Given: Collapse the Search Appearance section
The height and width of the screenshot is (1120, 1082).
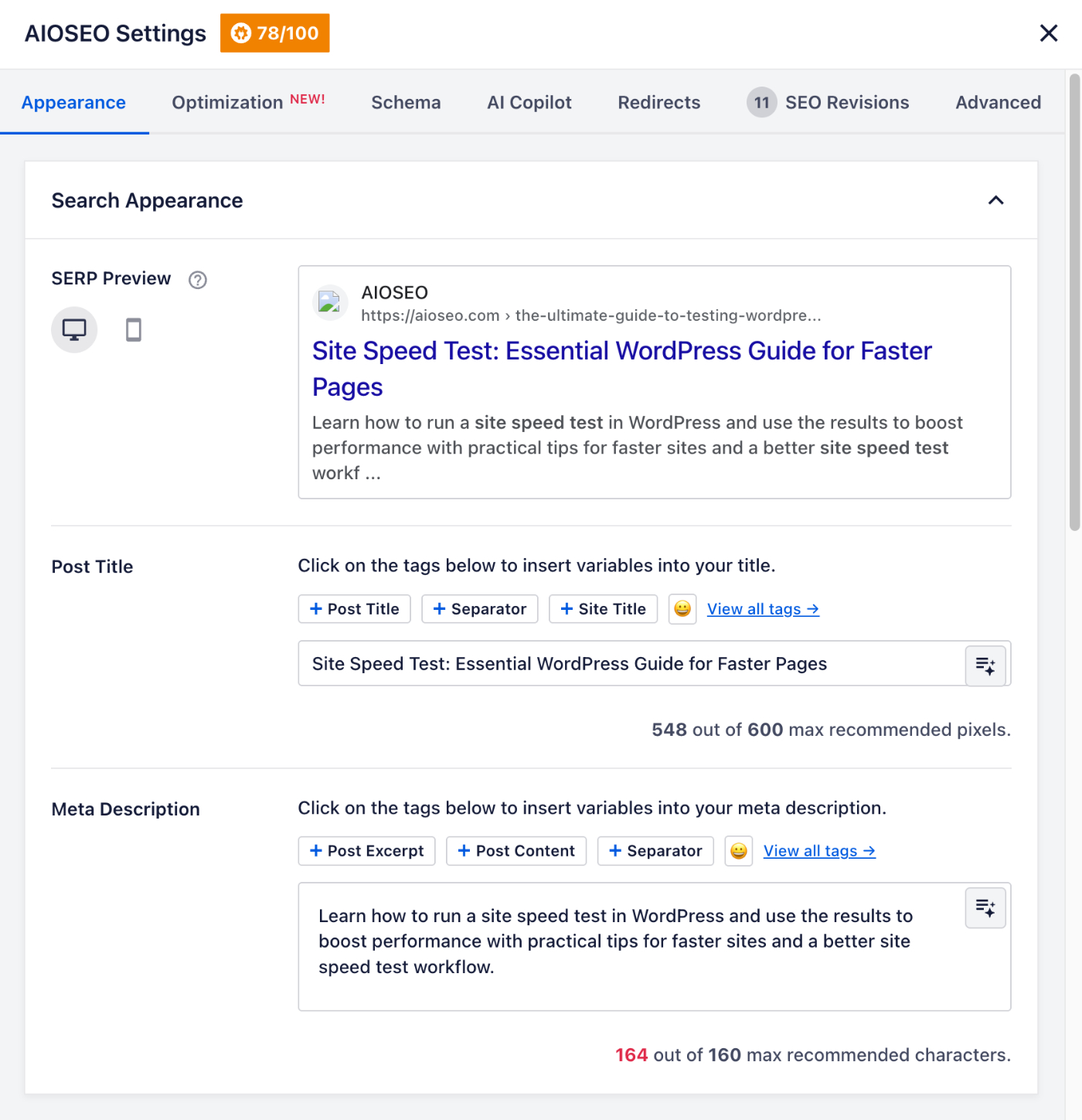Looking at the screenshot, I should pyautogui.click(x=996, y=200).
